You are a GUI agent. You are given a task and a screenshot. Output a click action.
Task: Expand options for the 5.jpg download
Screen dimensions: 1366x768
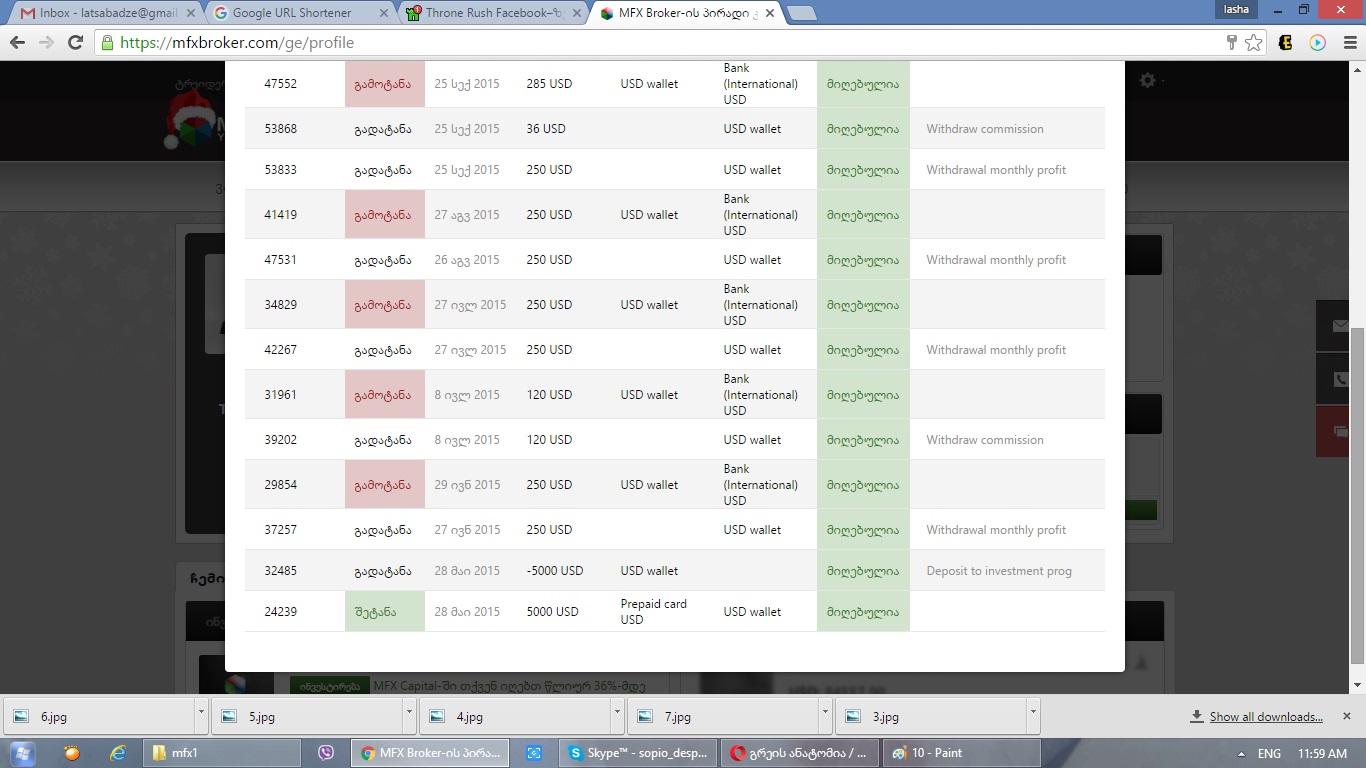pos(409,716)
